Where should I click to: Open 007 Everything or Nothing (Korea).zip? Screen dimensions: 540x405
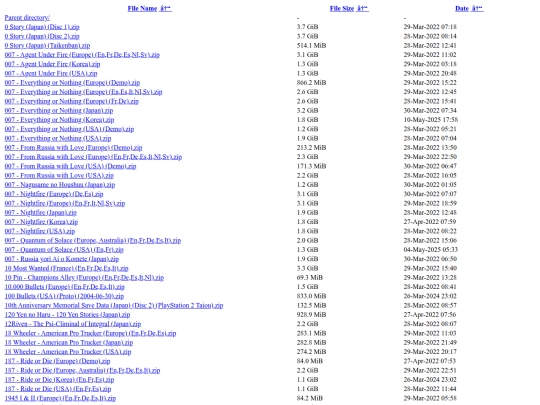tap(59, 120)
